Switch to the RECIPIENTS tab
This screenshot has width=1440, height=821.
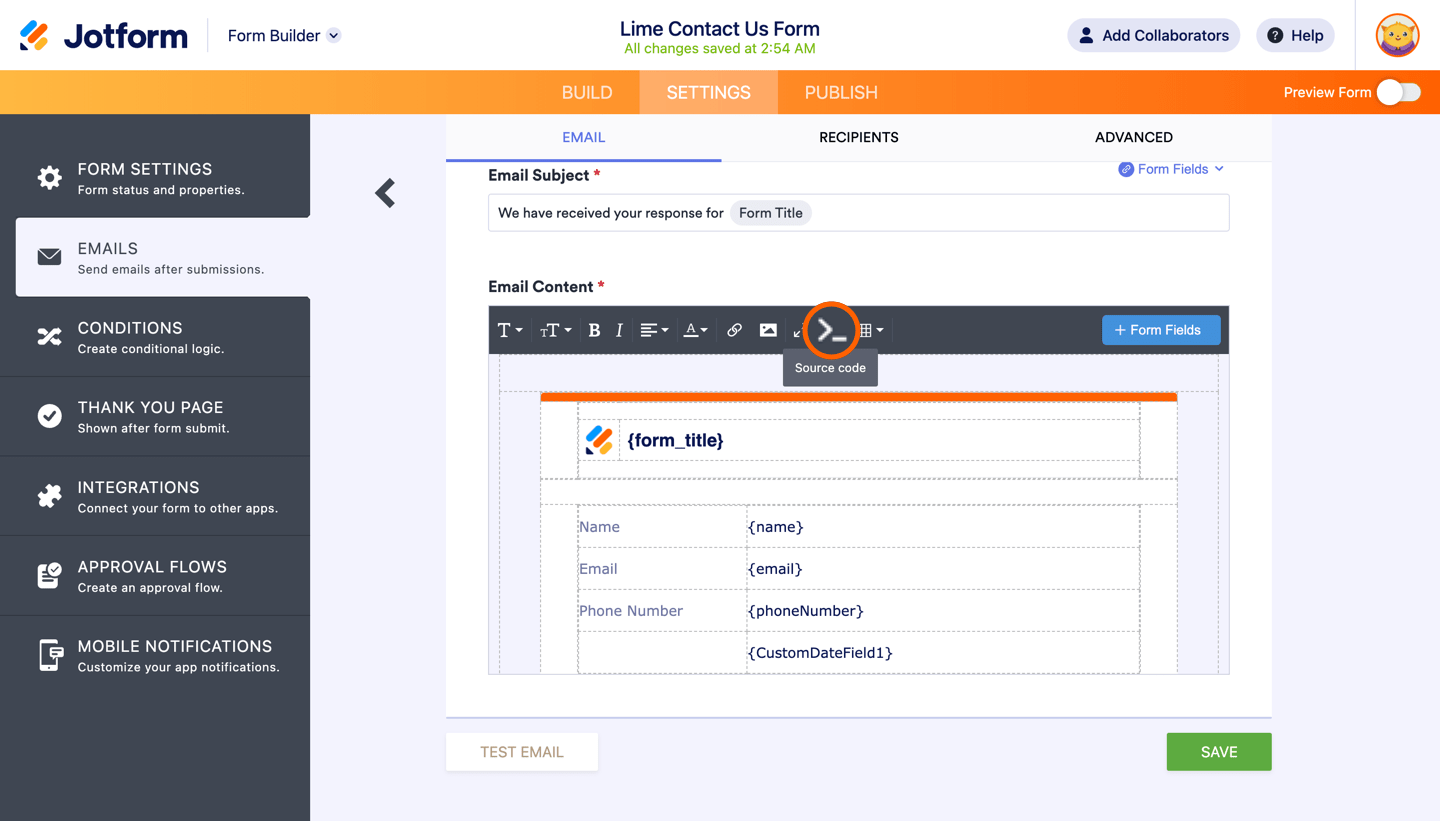(x=859, y=138)
